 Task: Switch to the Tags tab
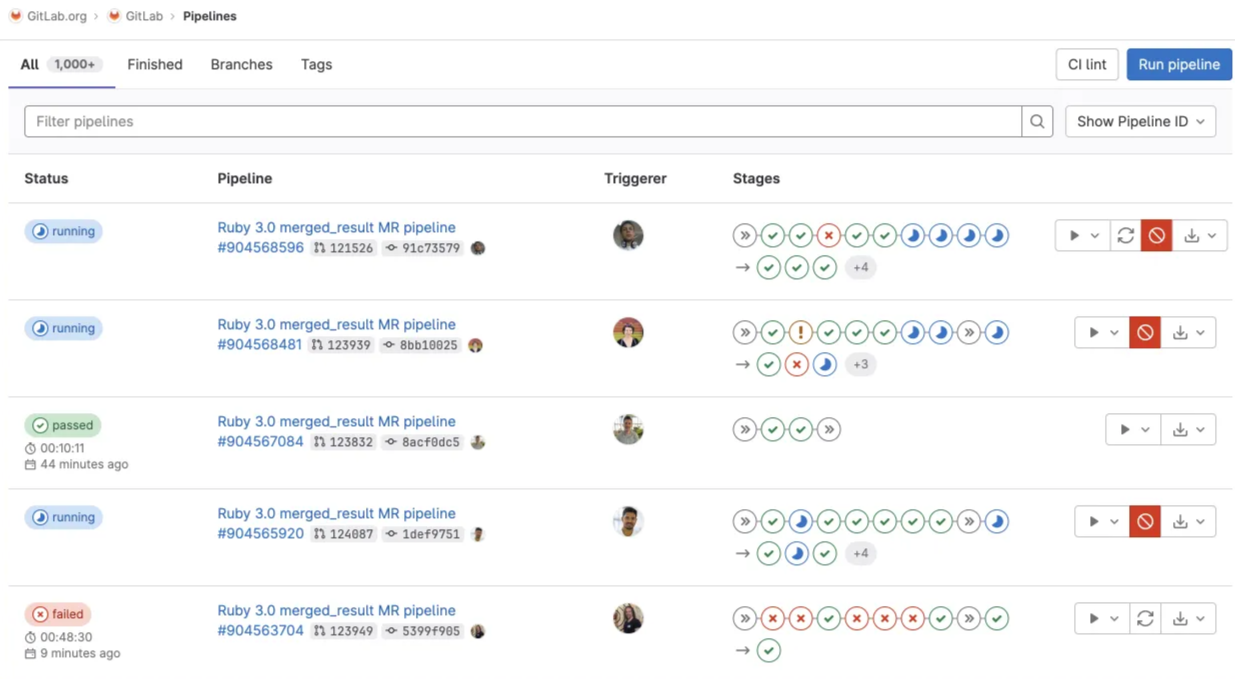pos(315,64)
